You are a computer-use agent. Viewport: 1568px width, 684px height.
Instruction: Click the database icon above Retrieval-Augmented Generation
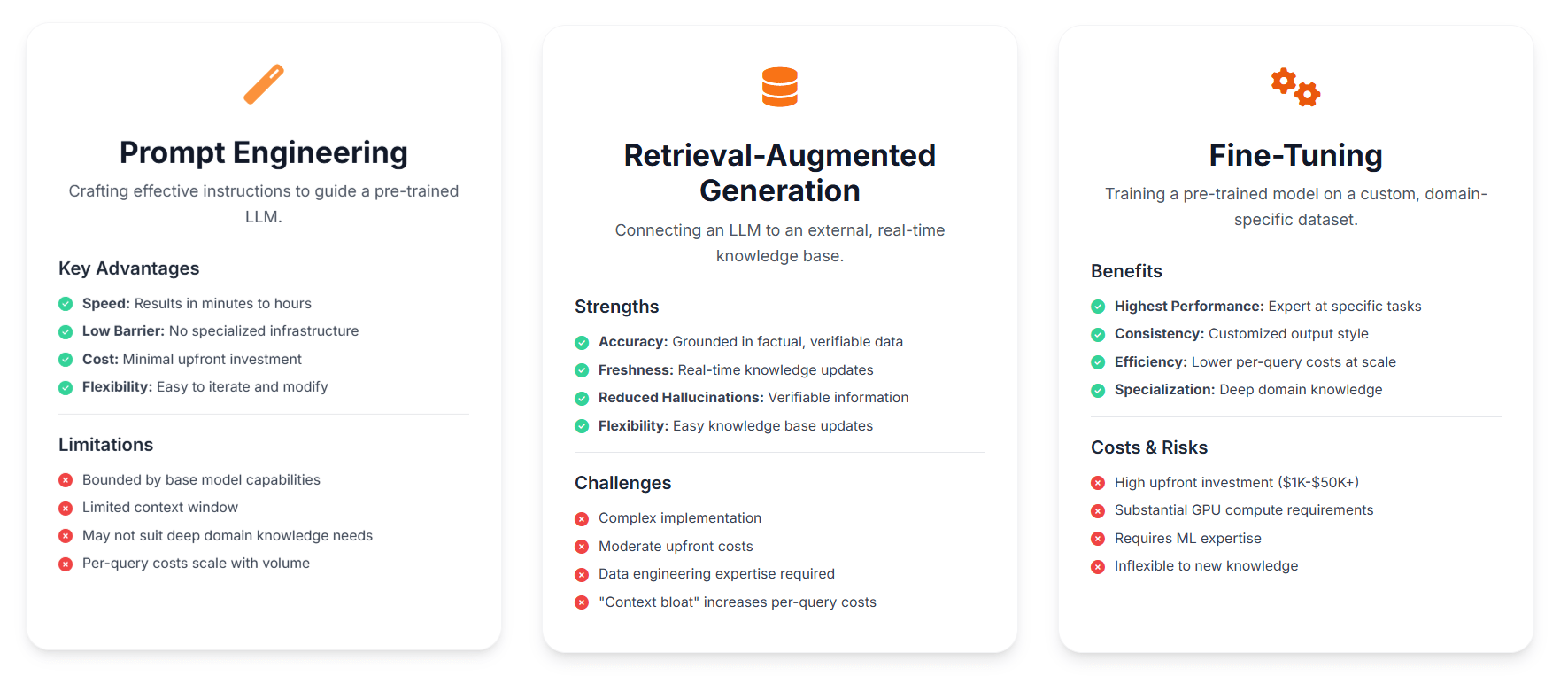780,87
